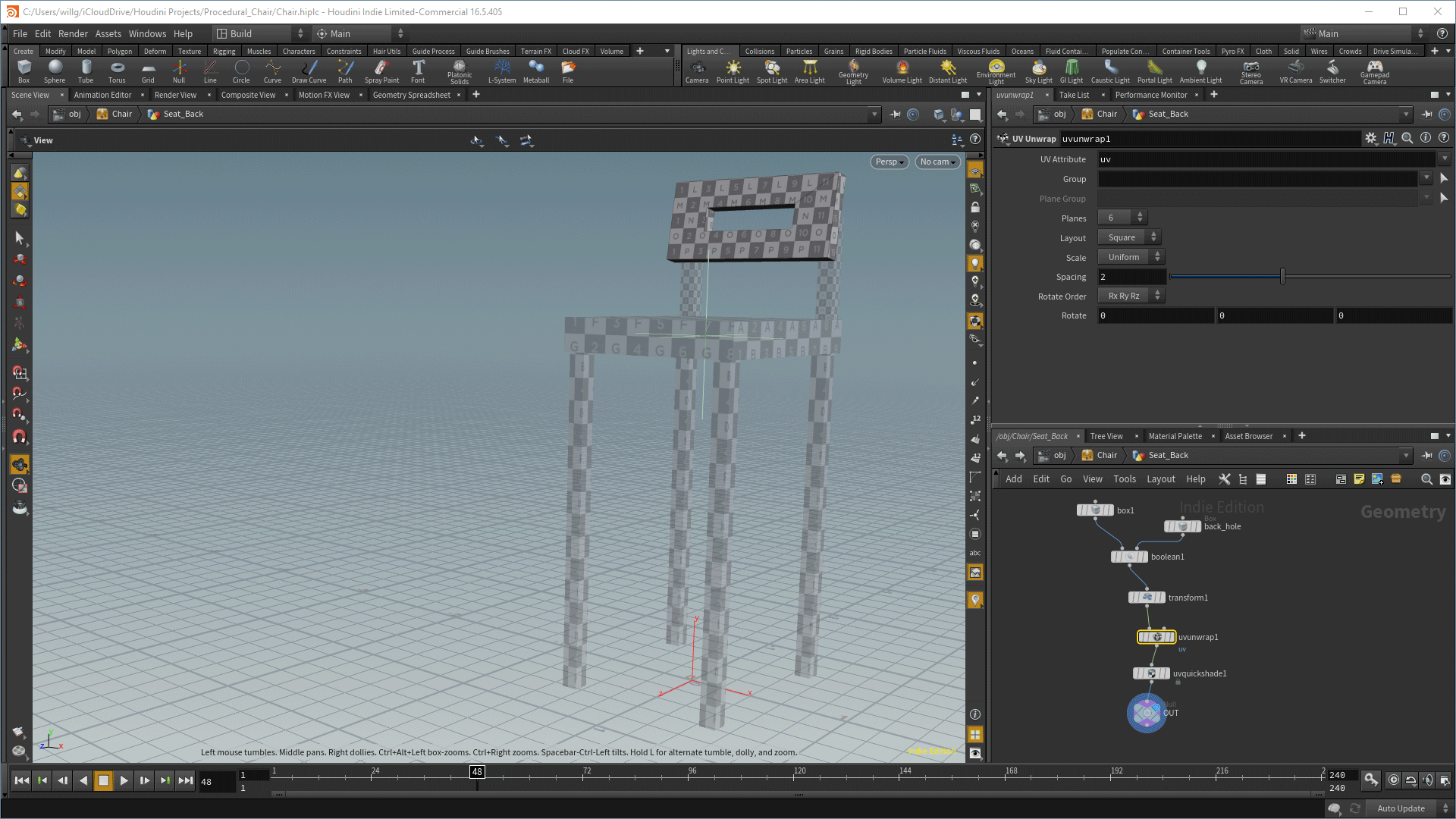Add a Point Light
The image size is (1456, 819).
(x=733, y=71)
